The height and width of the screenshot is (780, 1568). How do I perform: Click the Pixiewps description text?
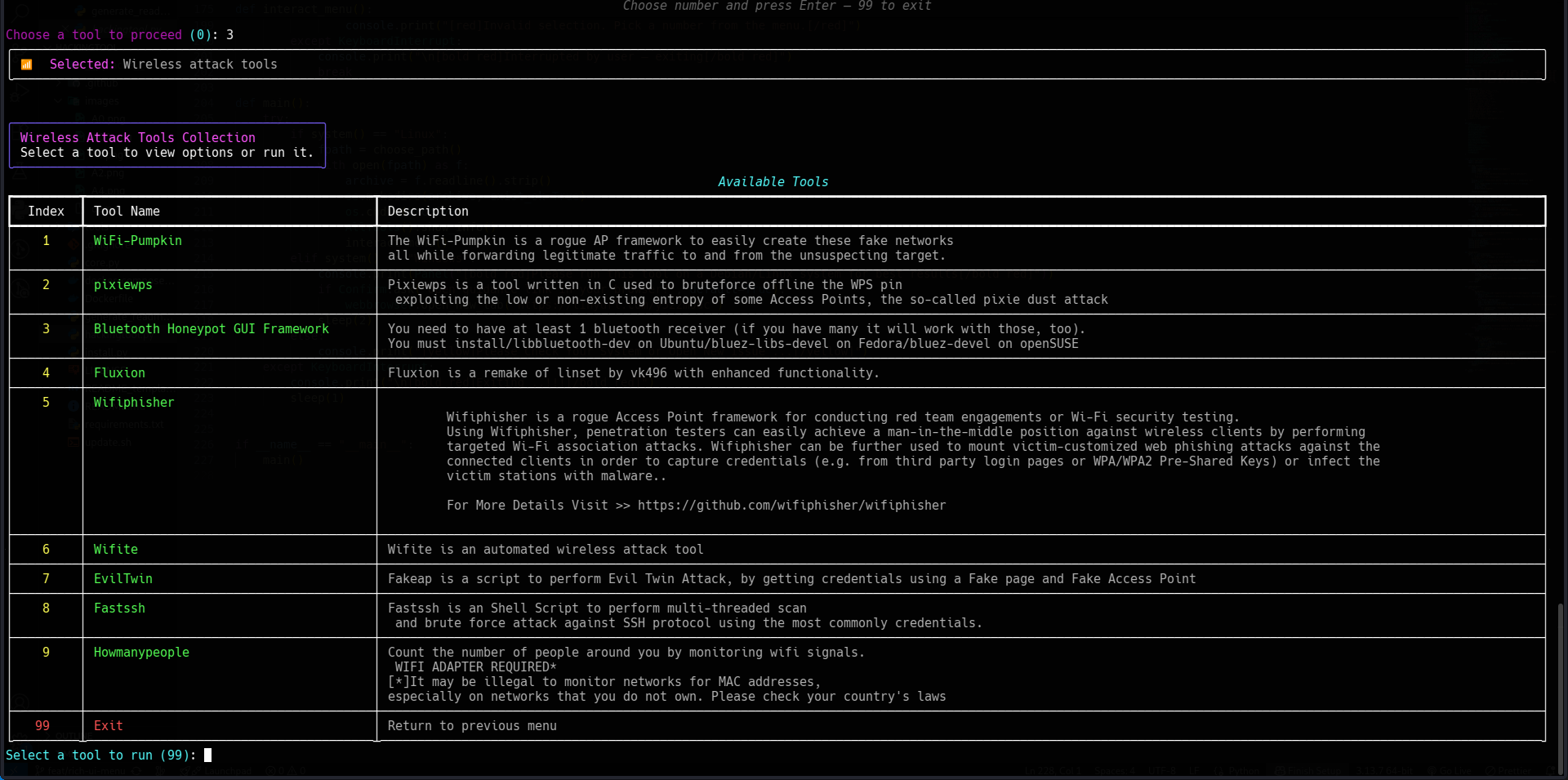[x=747, y=292]
